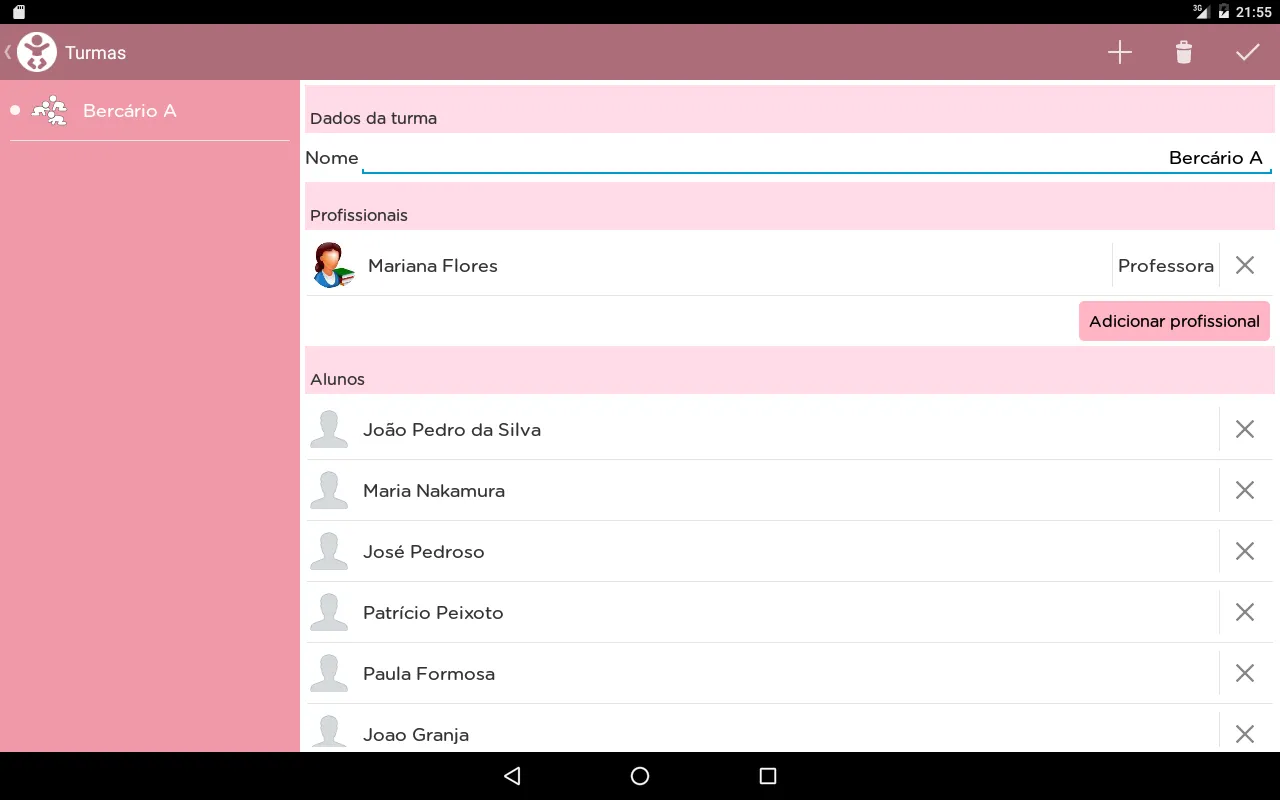1280x800 pixels.
Task: Select student name Patrício Peixoto
Action: pyautogui.click(x=433, y=613)
